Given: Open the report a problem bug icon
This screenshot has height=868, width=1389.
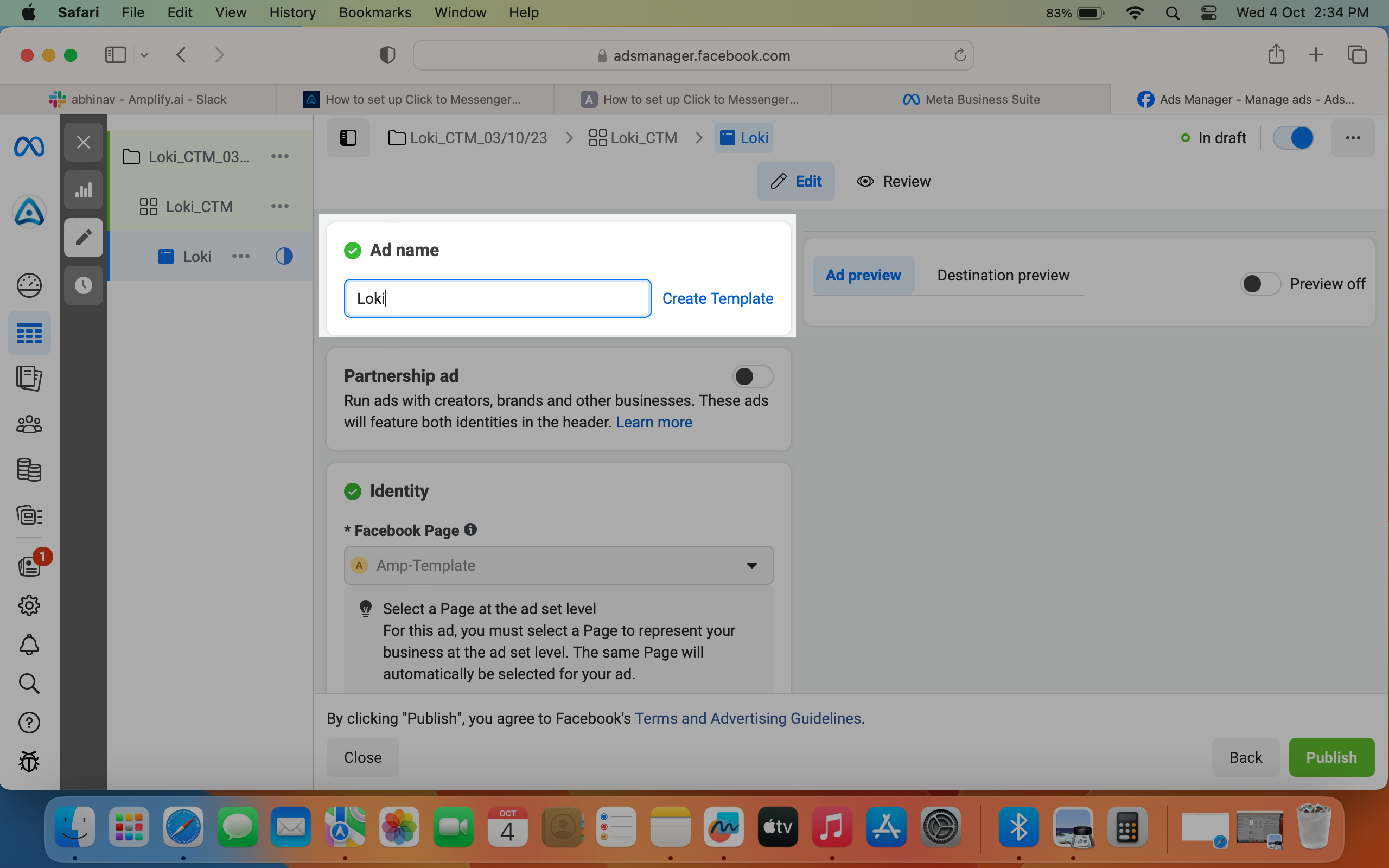Looking at the screenshot, I should pyautogui.click(x=29, y=762).
